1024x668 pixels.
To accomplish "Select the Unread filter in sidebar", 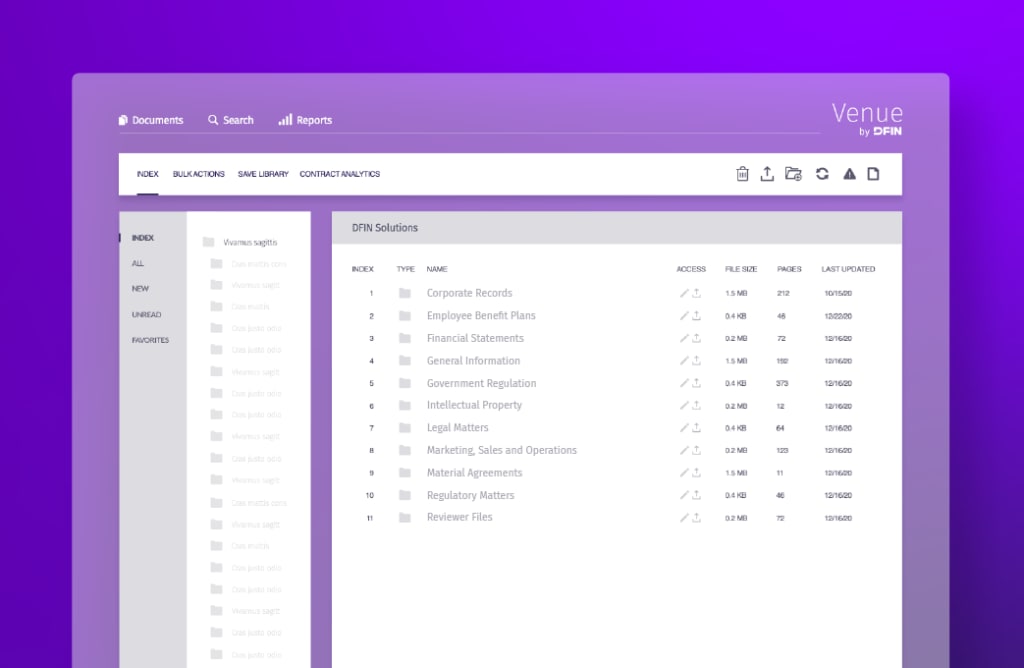I will tap(146, 314).
